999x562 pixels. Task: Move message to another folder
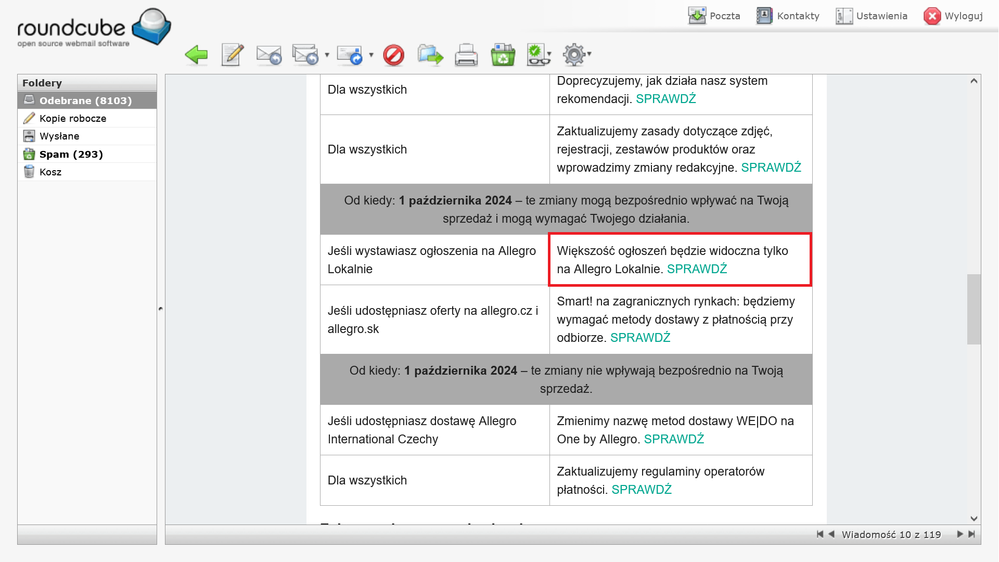pyautogui.click(x=431, y=55)
